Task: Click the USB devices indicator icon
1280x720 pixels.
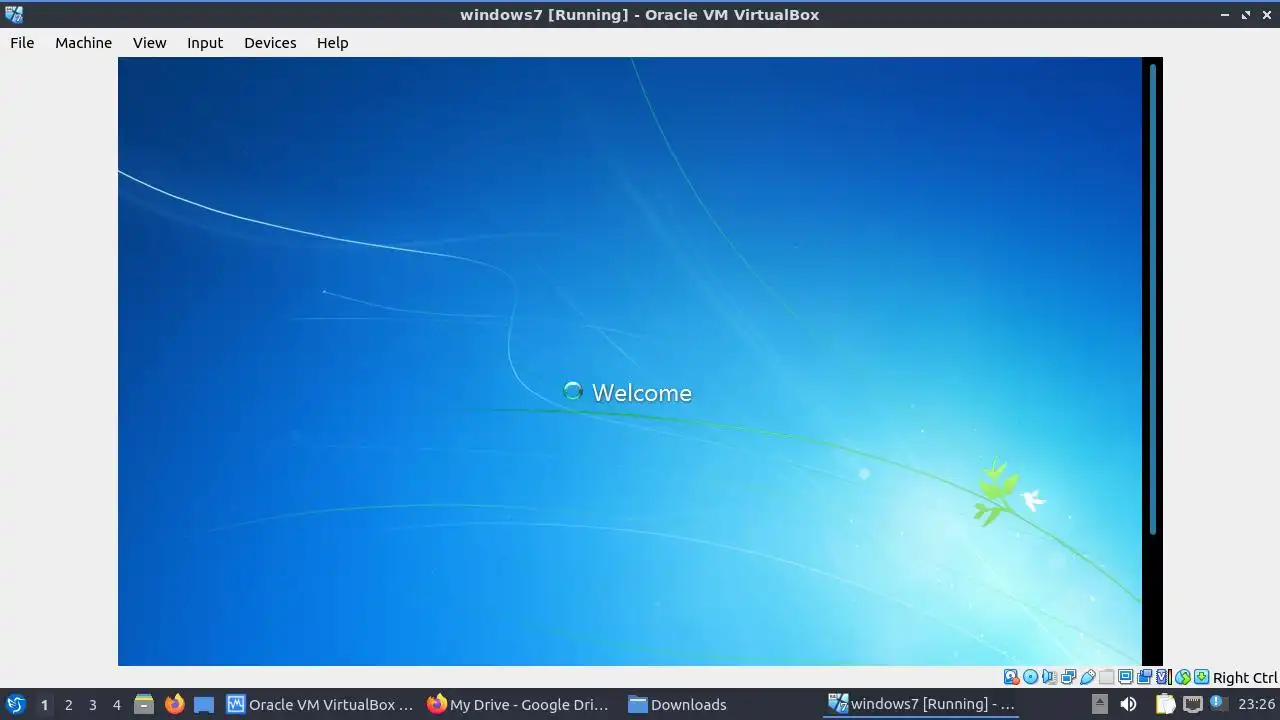Action: point(1087,677)
